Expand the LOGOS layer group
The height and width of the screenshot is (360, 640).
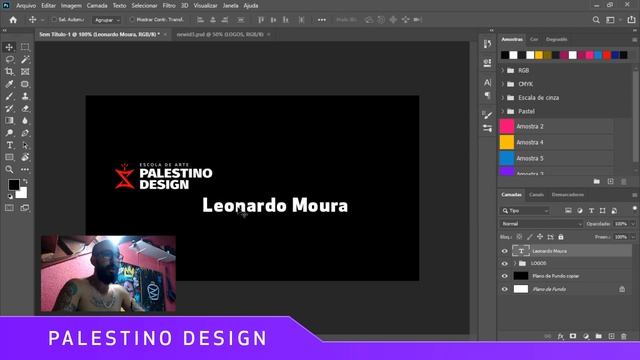click(515, 264)
